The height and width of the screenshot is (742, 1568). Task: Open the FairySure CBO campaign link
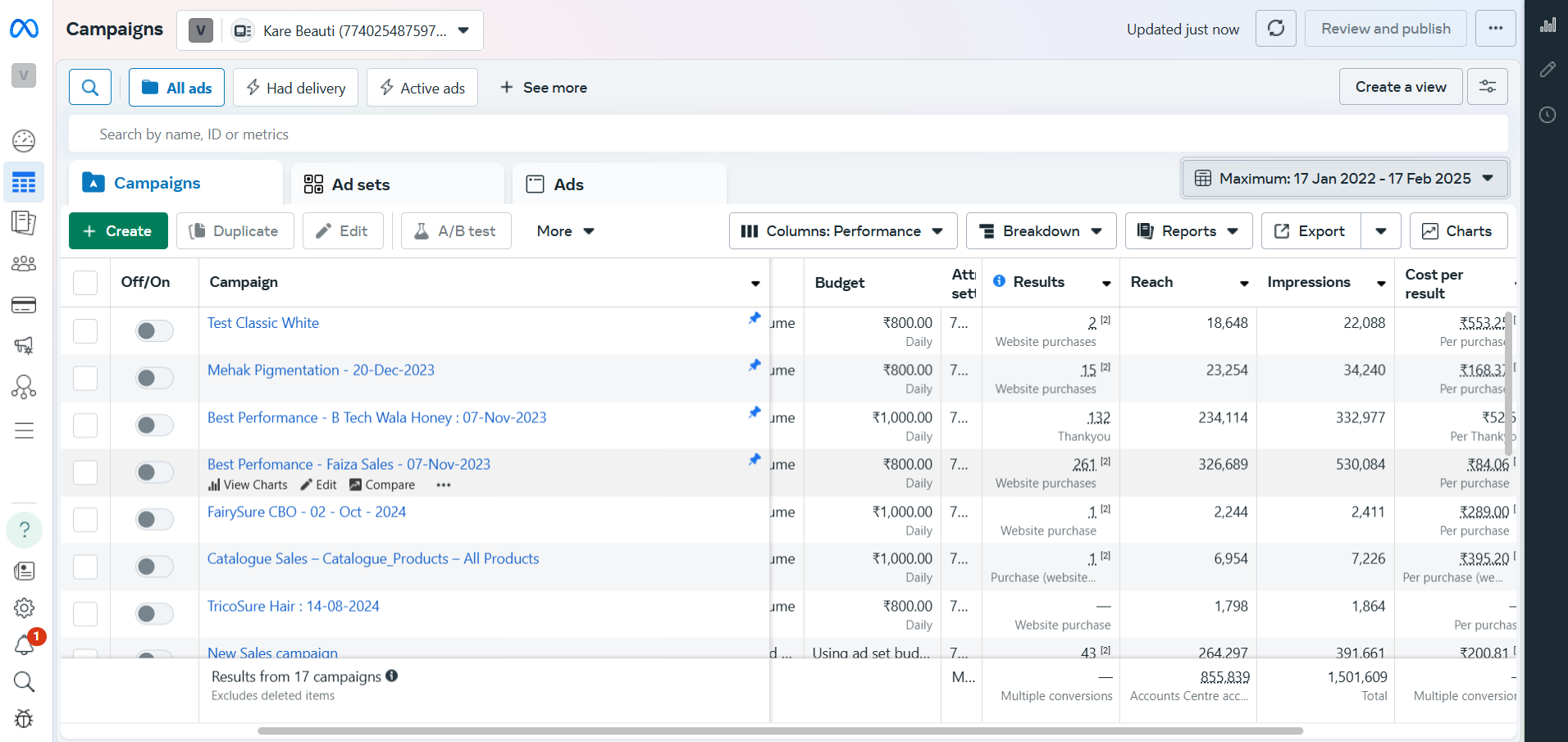[x=306, y=512]
